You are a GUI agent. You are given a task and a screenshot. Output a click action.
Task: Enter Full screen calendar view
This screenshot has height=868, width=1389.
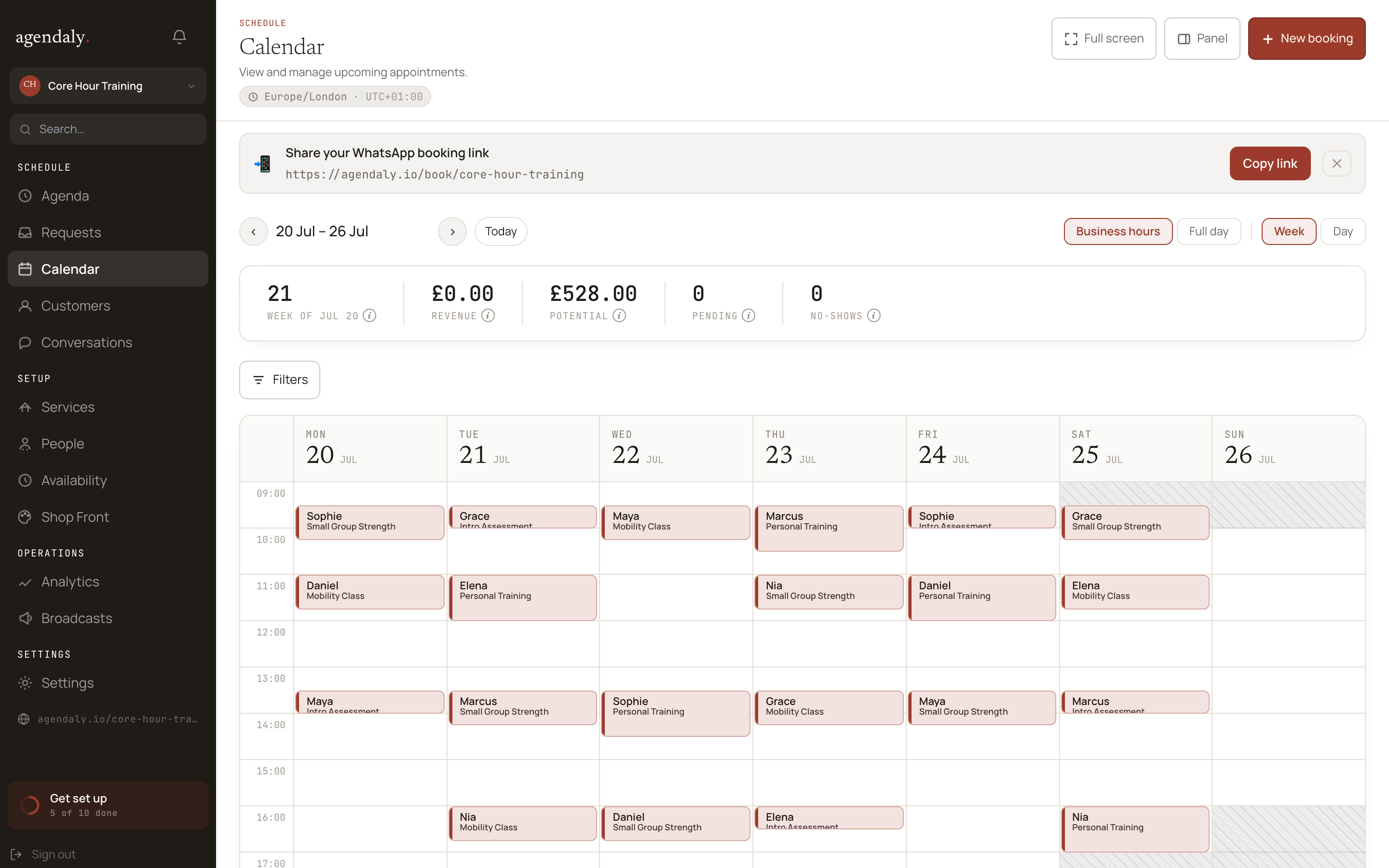(x=1103, y=39)
